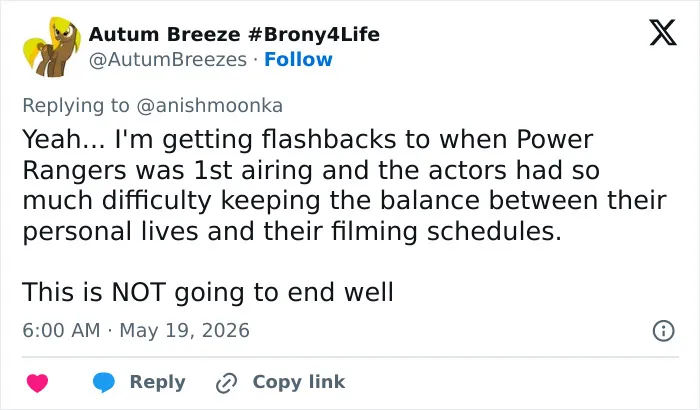Click the Reply text label
700x410 pixels.
(x=158, y=382)
